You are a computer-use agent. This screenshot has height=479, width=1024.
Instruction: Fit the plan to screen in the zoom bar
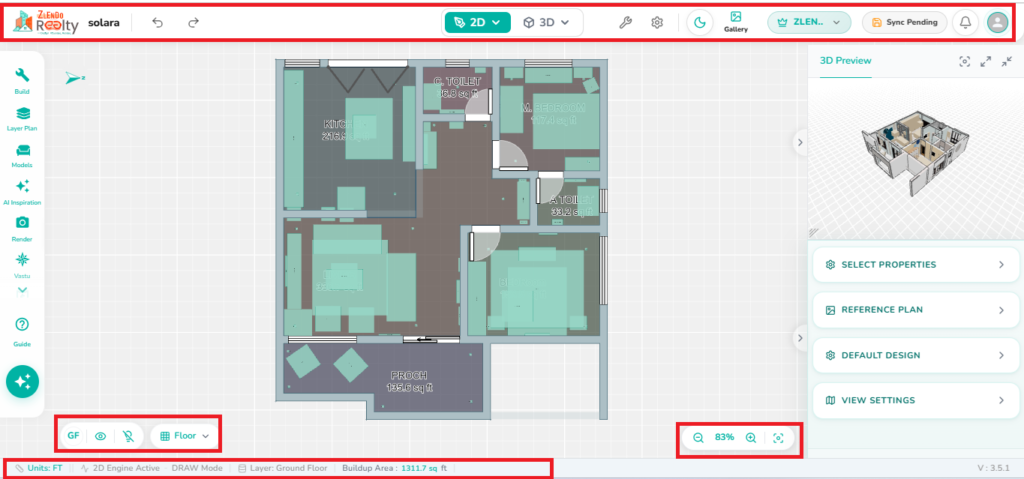(x=778, y=438)
